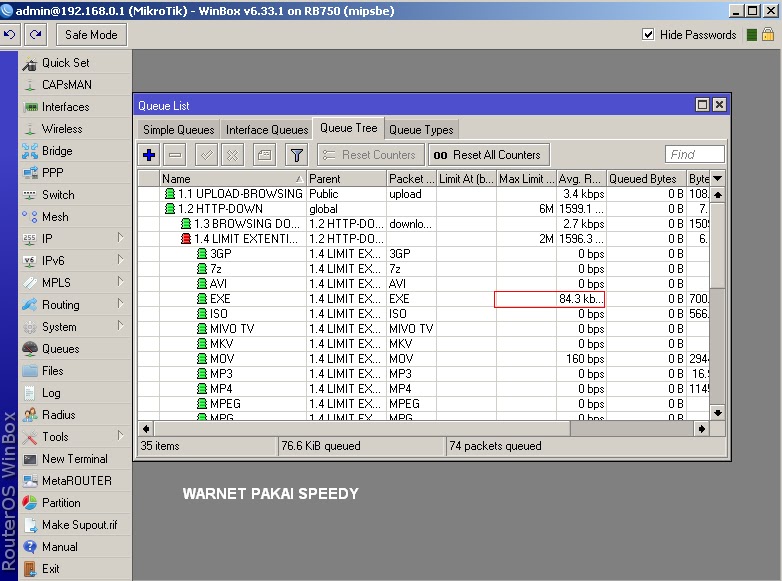Click the horizontal scrollbar left arrow
This screenshot has width=782, height=581.
(146, 428)
